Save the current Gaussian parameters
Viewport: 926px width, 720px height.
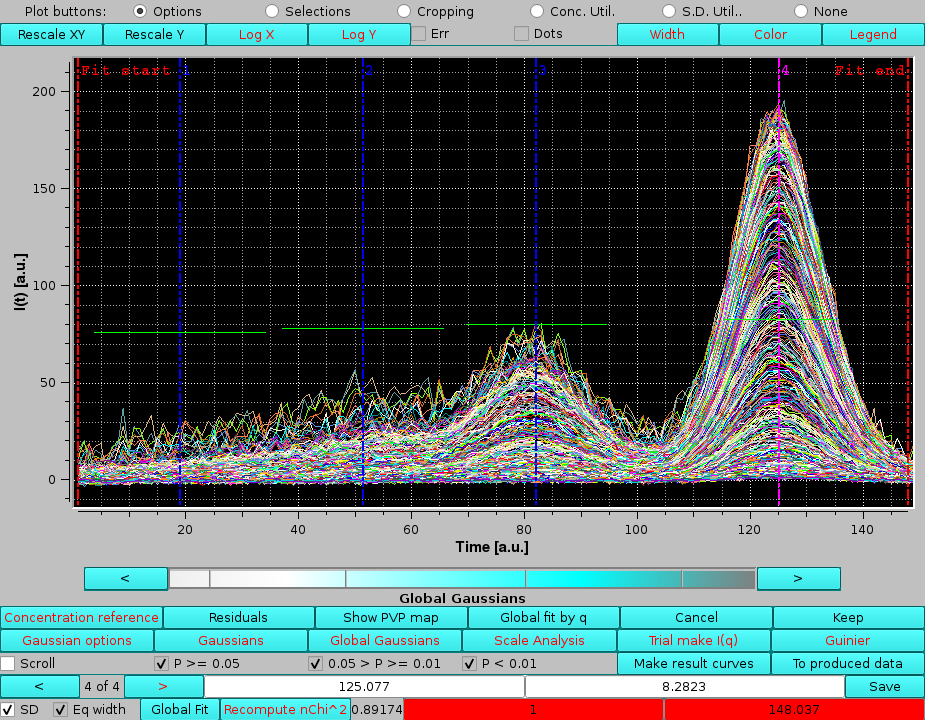coord(884,686)
